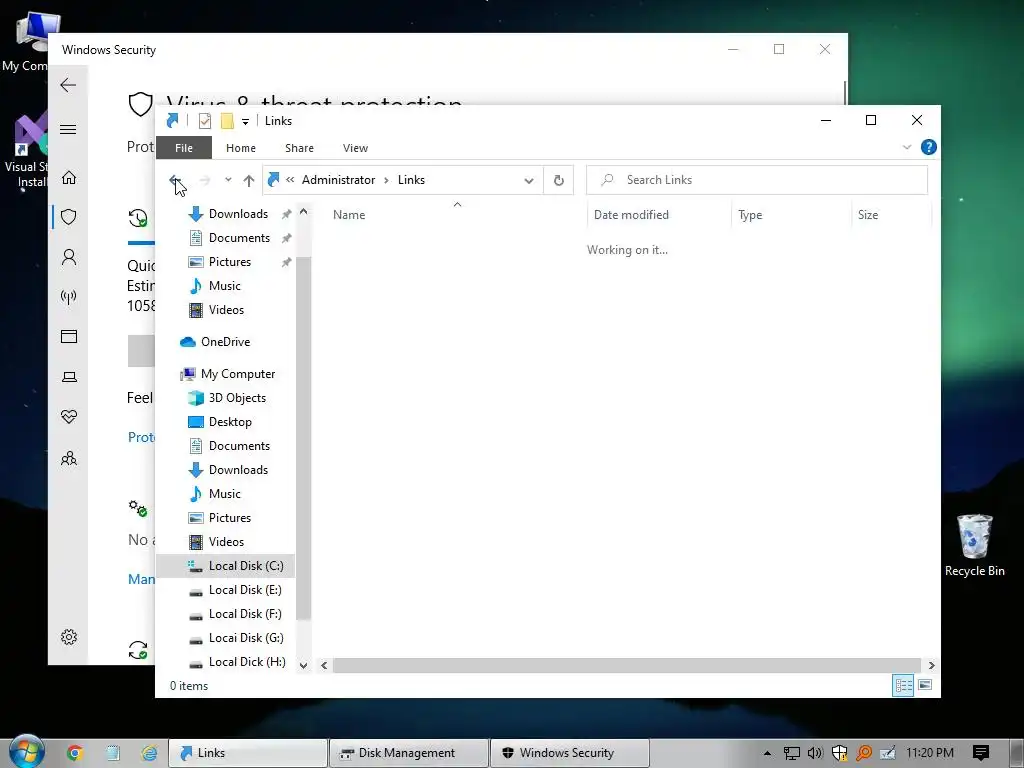Click the Start button orb
The height and width of the screenshot is (768, 1024).
26,752
